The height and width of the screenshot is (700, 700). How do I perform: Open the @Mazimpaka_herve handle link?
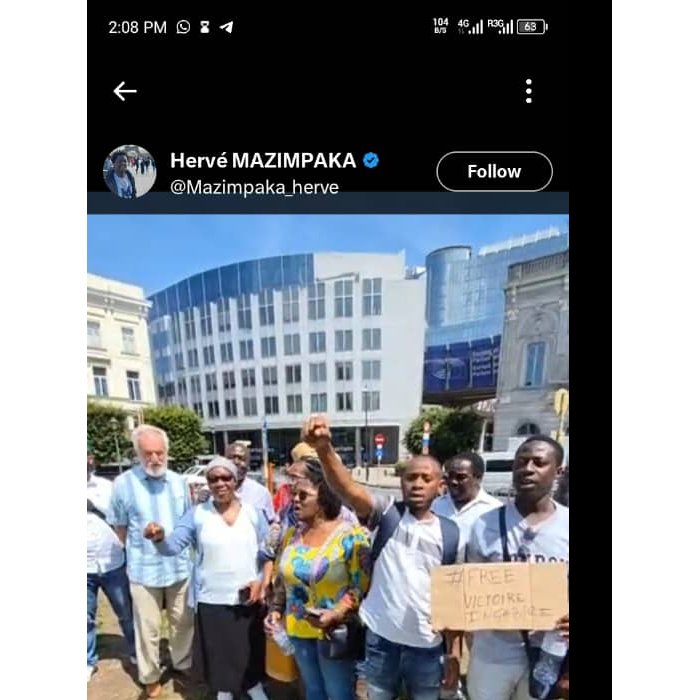pos(254,187)
